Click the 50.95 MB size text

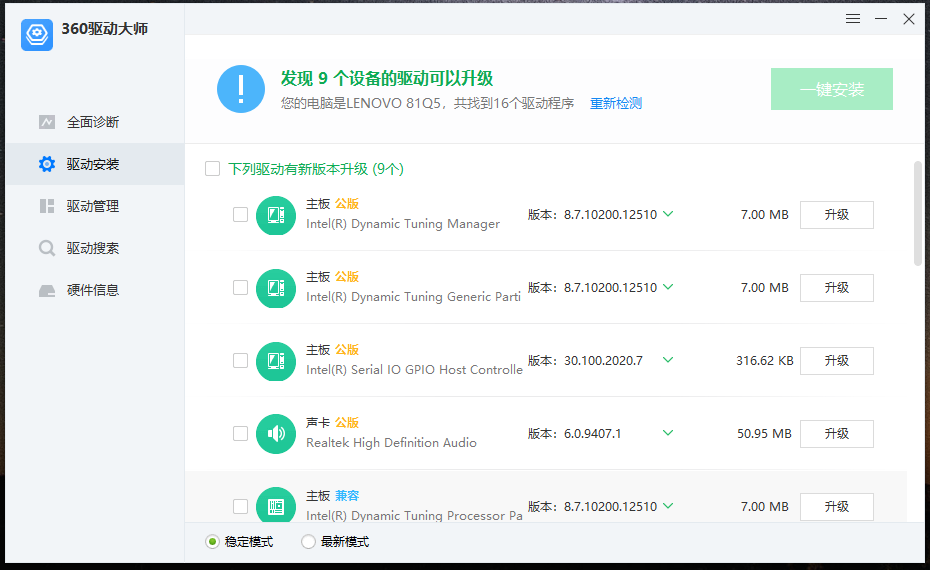[x=764, y=434]
